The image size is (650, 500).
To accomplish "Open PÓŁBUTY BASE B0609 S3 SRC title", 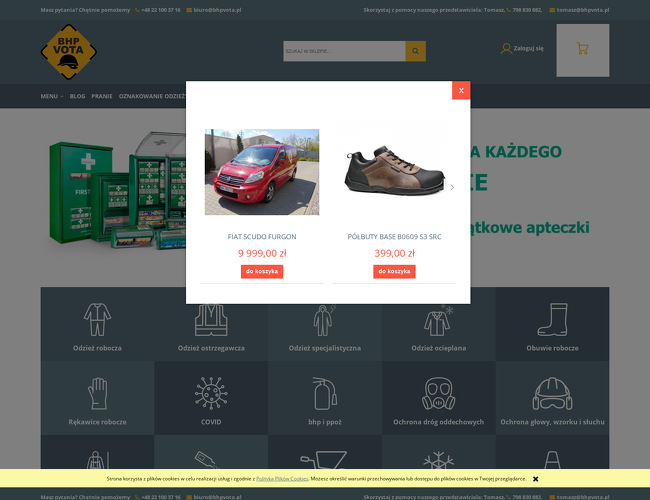I will 394,237.
